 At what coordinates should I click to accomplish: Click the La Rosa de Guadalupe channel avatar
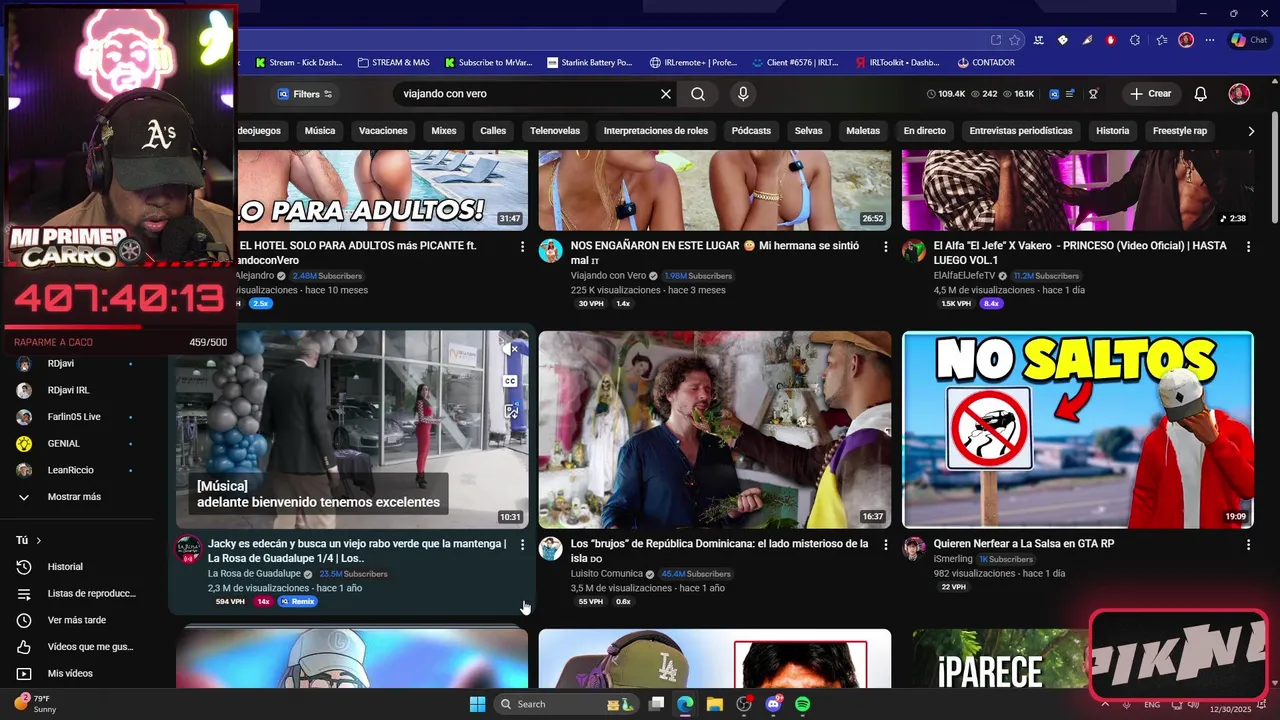click(188, 549)
